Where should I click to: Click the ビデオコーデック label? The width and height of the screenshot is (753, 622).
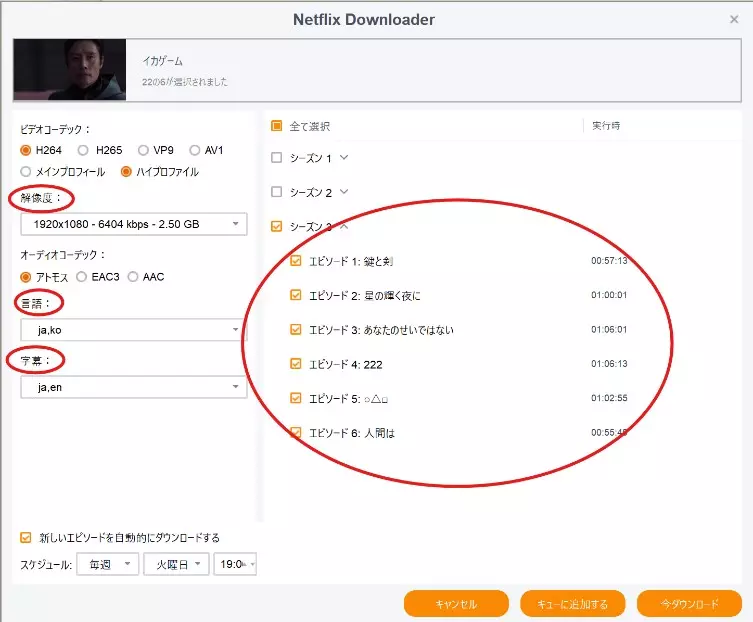55,129
